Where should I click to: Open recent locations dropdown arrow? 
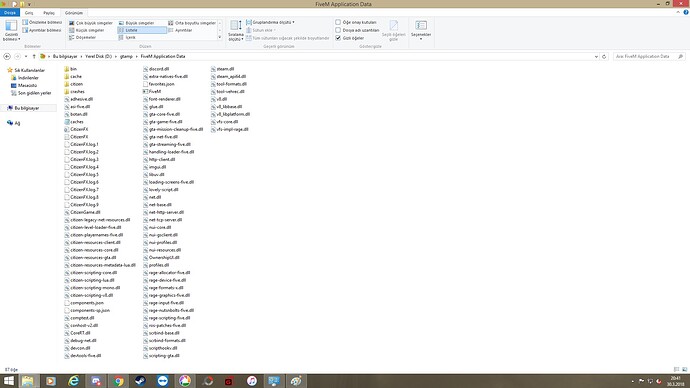click(26, 57)
